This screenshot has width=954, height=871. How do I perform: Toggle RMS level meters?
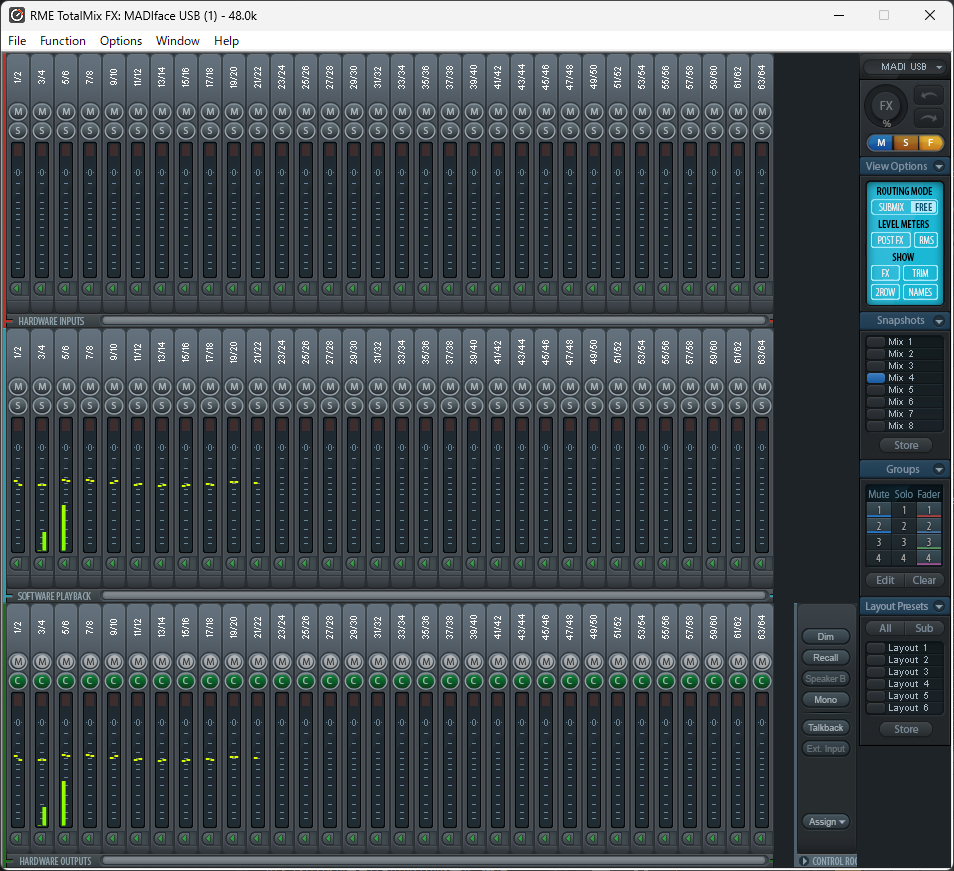click(926, 240)
